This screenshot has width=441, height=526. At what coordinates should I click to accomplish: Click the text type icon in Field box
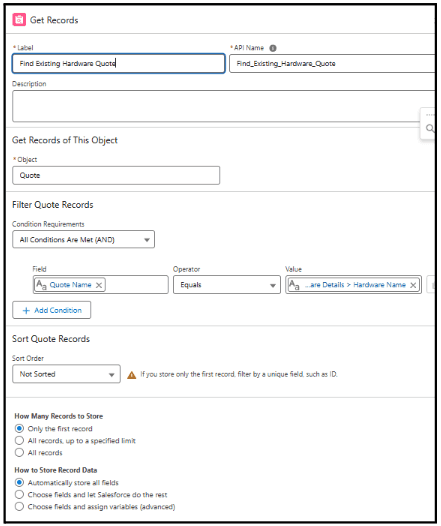[41, 285]
